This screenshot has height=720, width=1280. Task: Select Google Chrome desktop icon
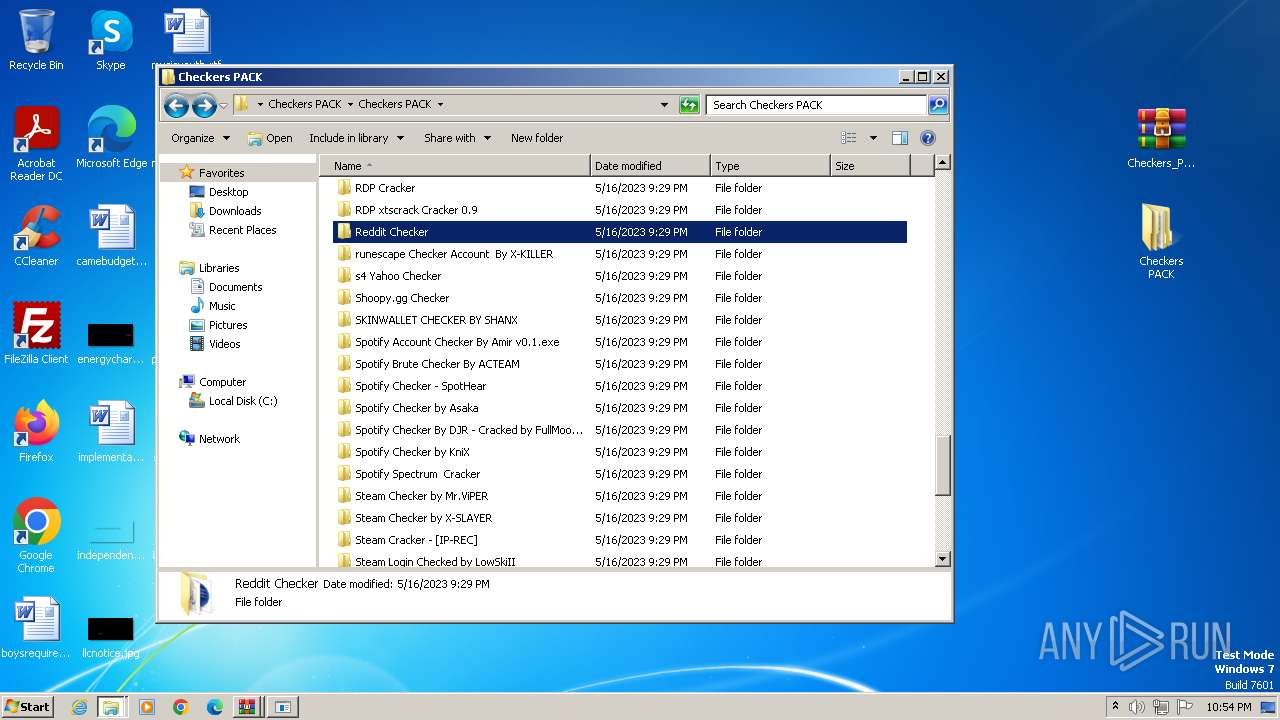click(x=36, y=536)
